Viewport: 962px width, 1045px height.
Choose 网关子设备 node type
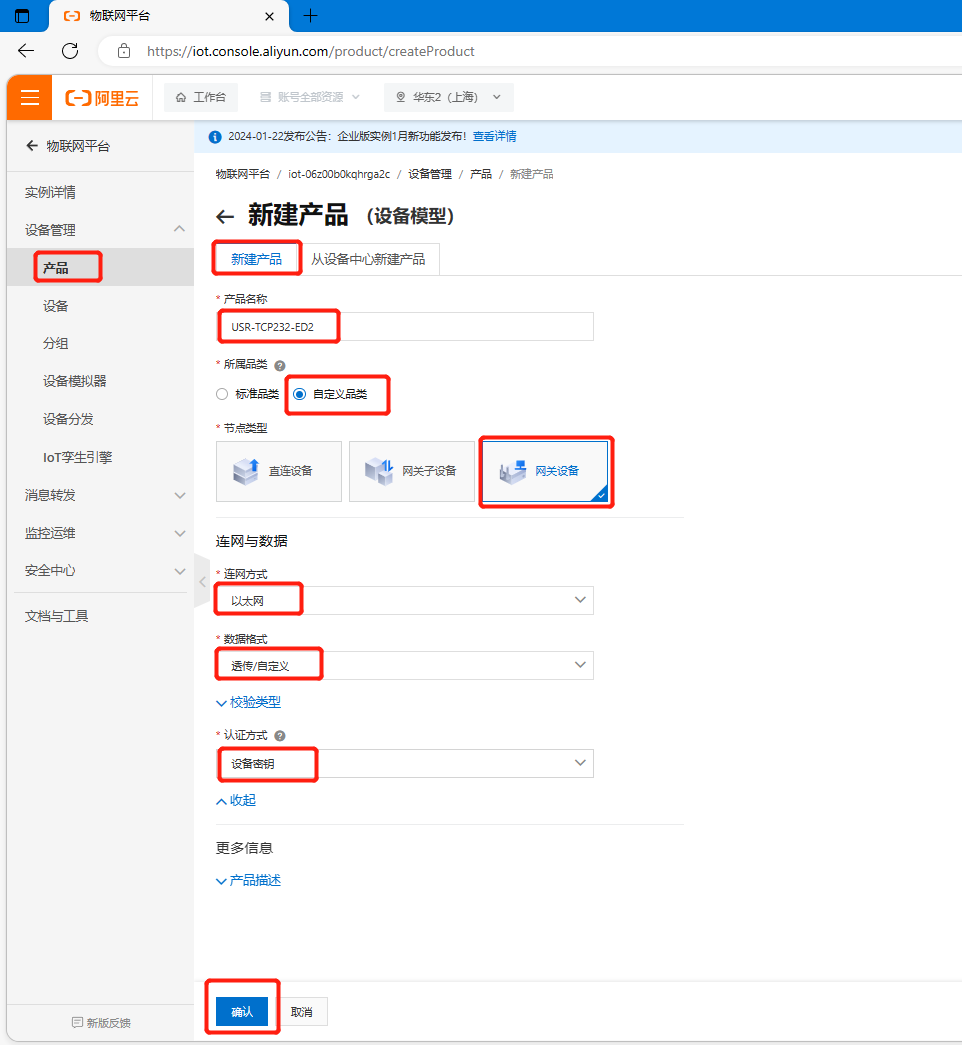(x=411, y=471)
